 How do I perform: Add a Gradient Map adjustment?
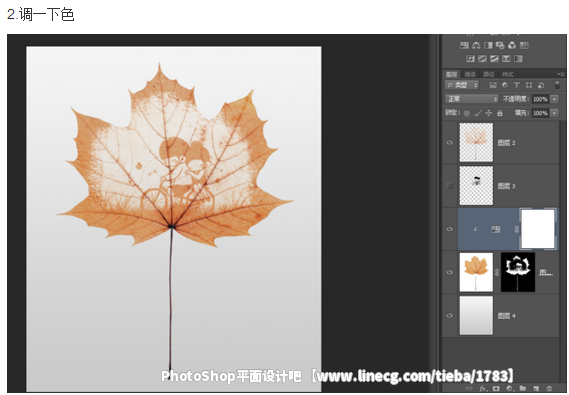coord(518,58)
